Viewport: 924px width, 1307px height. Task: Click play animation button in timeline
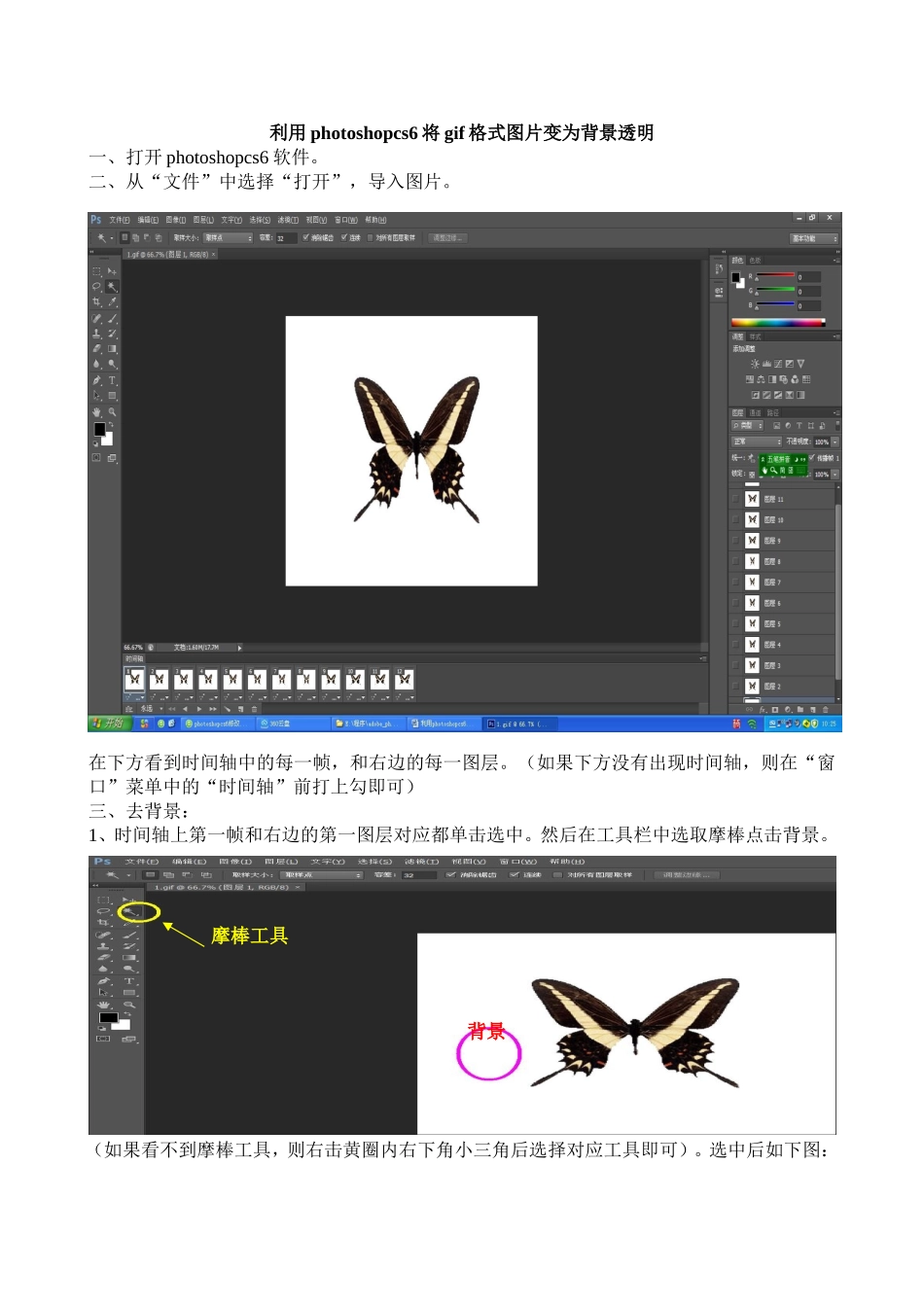pos(199,709)
